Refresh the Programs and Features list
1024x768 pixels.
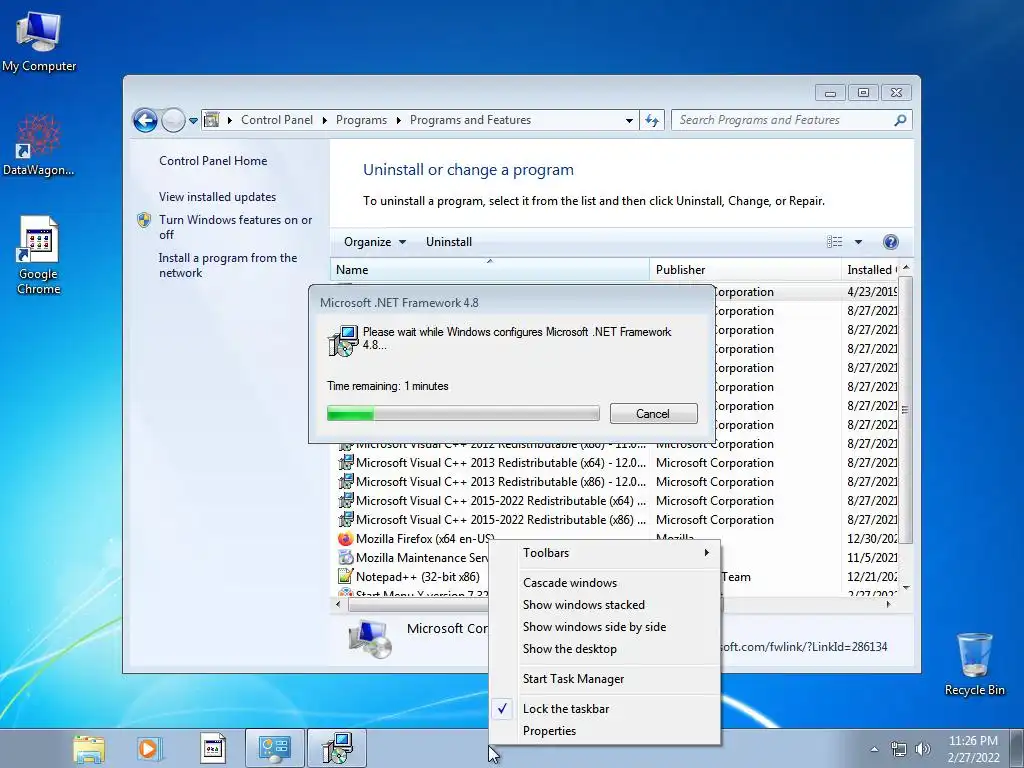click(652, 120)
